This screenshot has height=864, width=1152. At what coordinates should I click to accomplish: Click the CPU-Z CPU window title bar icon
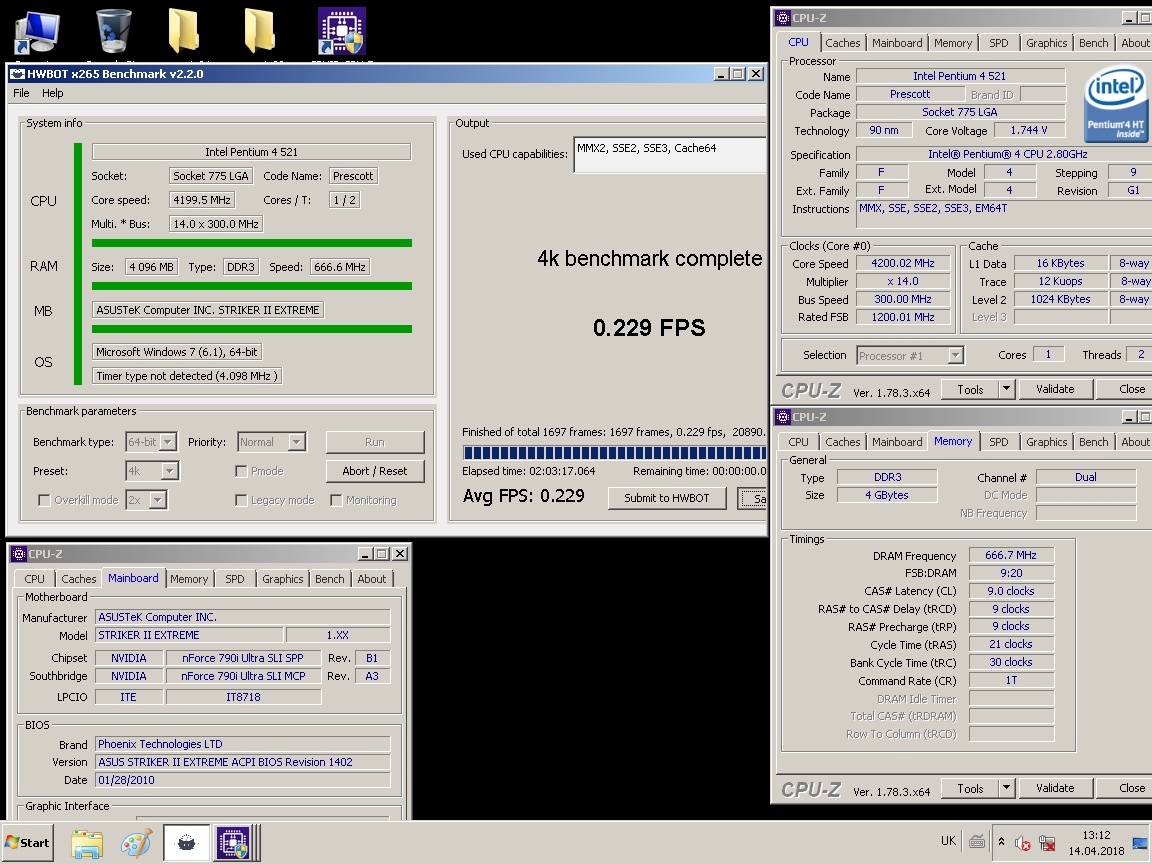783,18
